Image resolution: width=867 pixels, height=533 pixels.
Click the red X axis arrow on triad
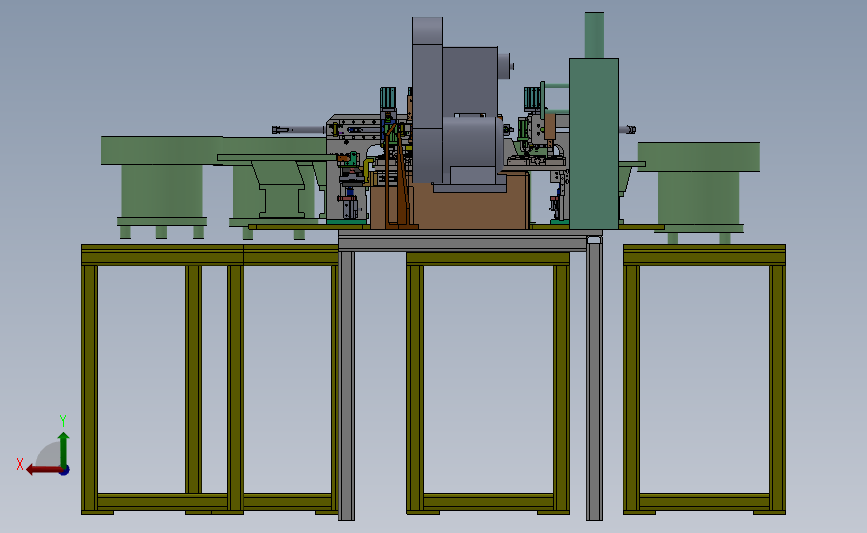click(44, 470)
